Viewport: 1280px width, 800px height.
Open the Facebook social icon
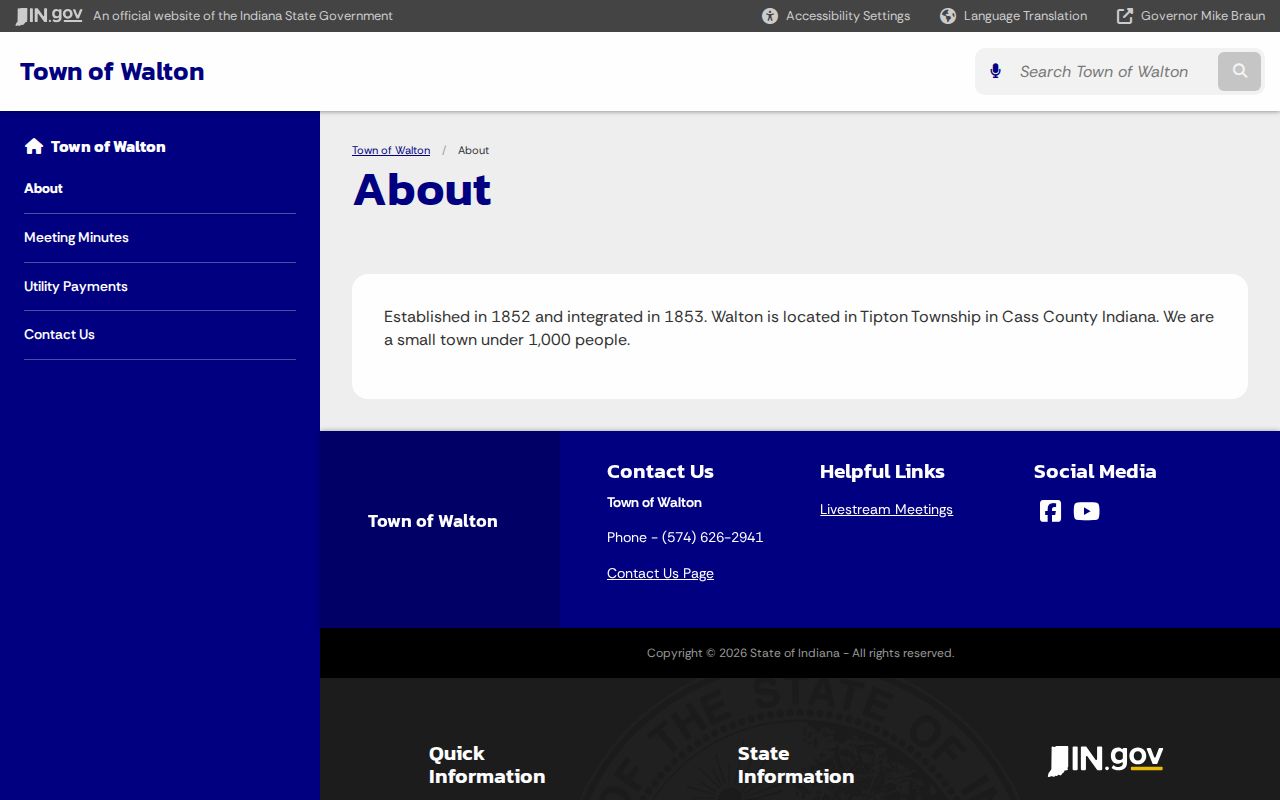[x=1050, y=511]
